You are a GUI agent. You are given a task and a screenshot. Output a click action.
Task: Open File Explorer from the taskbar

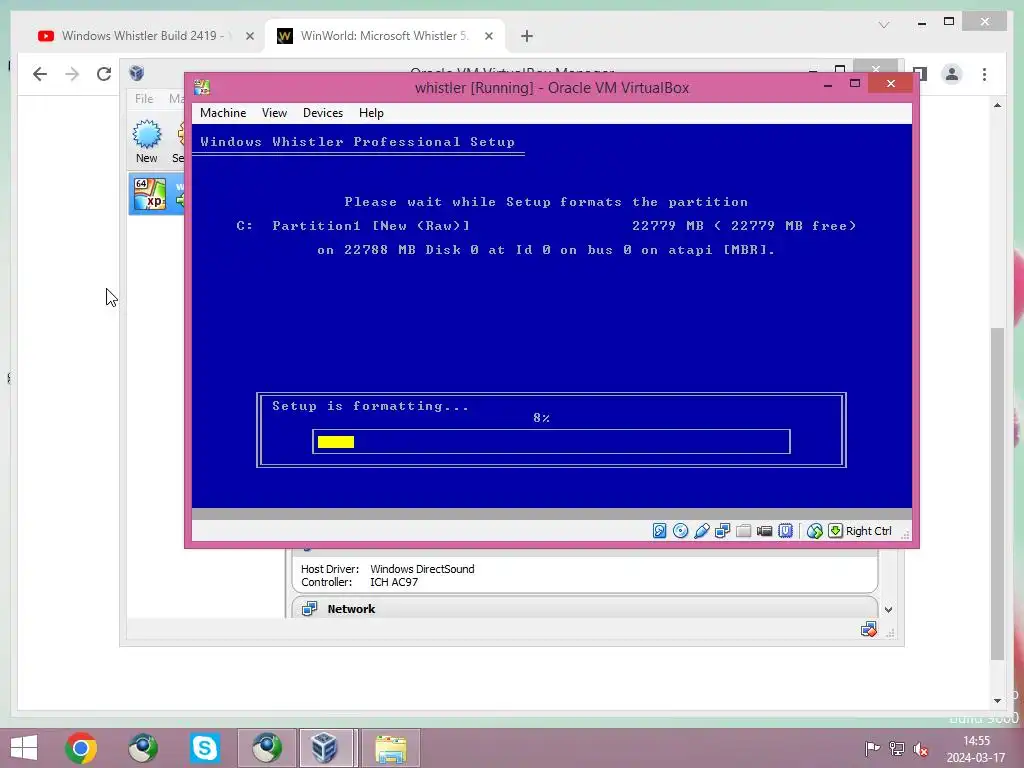pyautogui.click(x=391, y=748)
